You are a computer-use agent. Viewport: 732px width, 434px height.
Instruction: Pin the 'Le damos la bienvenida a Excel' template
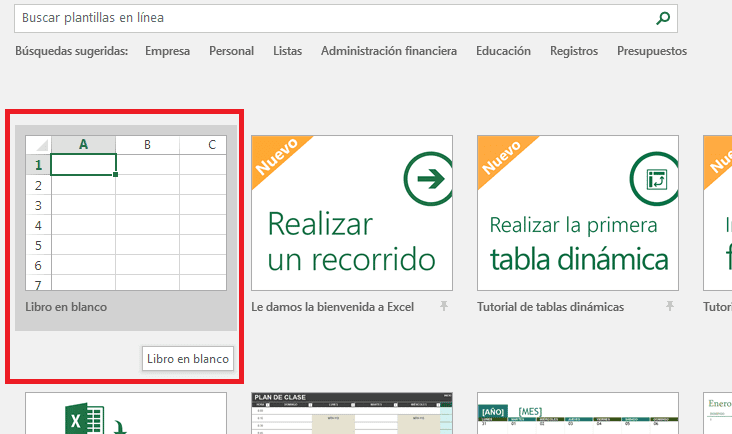tap(444, 306)
